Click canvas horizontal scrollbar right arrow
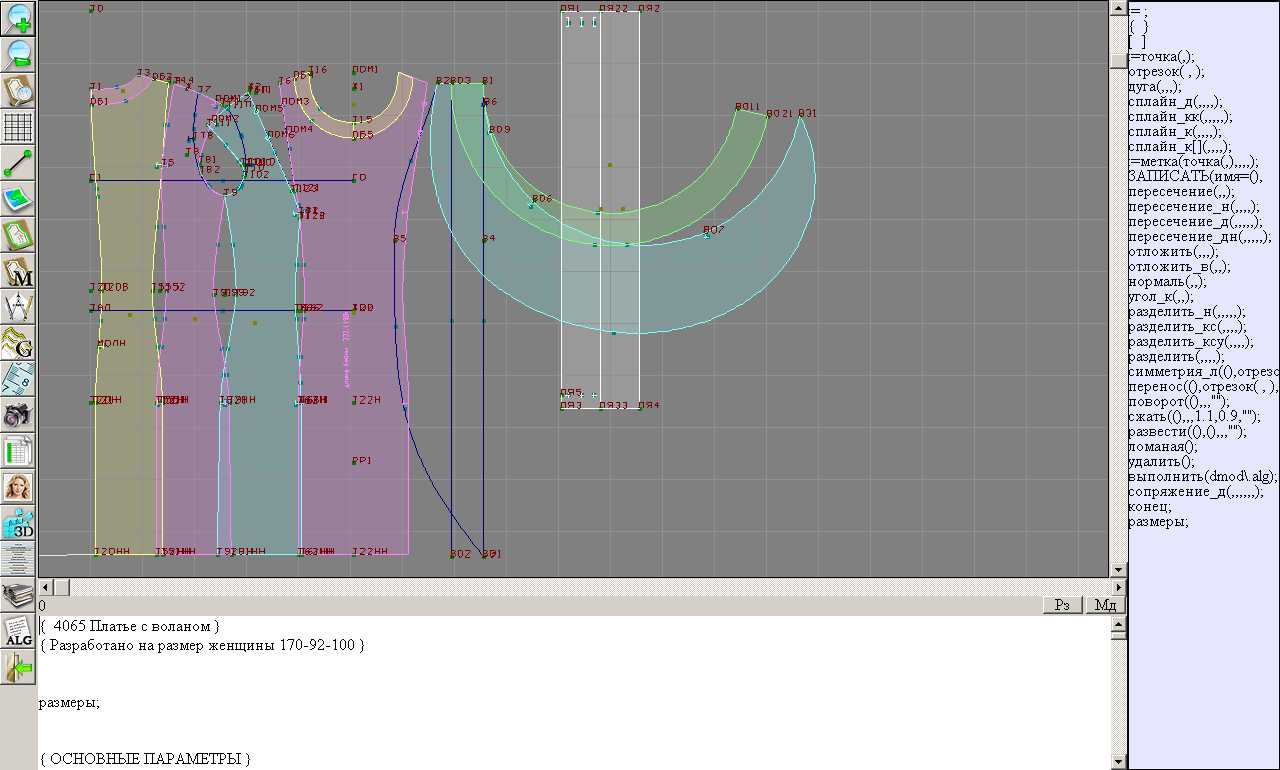The height and width of the screenshot is (770, 1280). (x=1119, y=587)
